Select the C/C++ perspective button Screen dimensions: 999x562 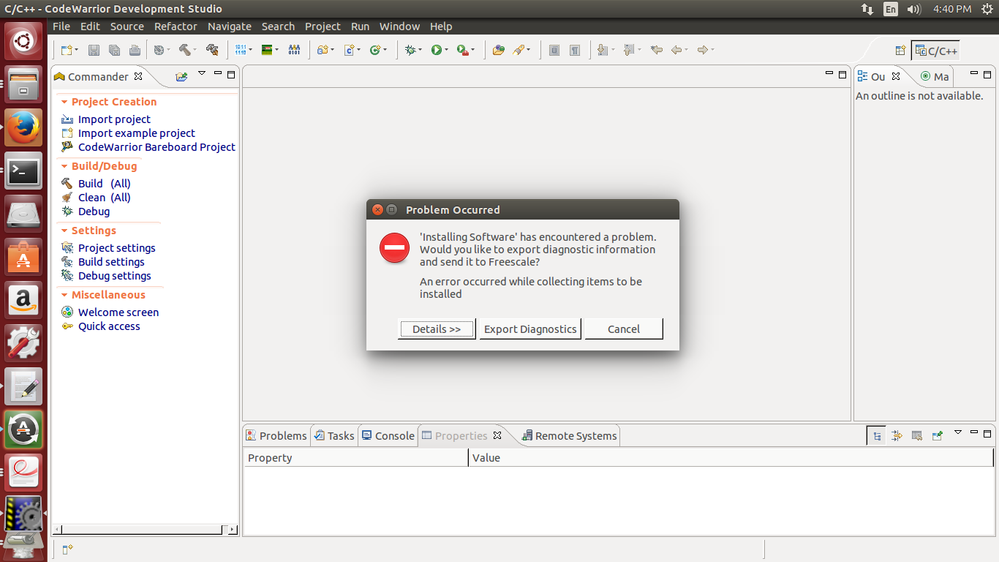[x=936, y=50]
